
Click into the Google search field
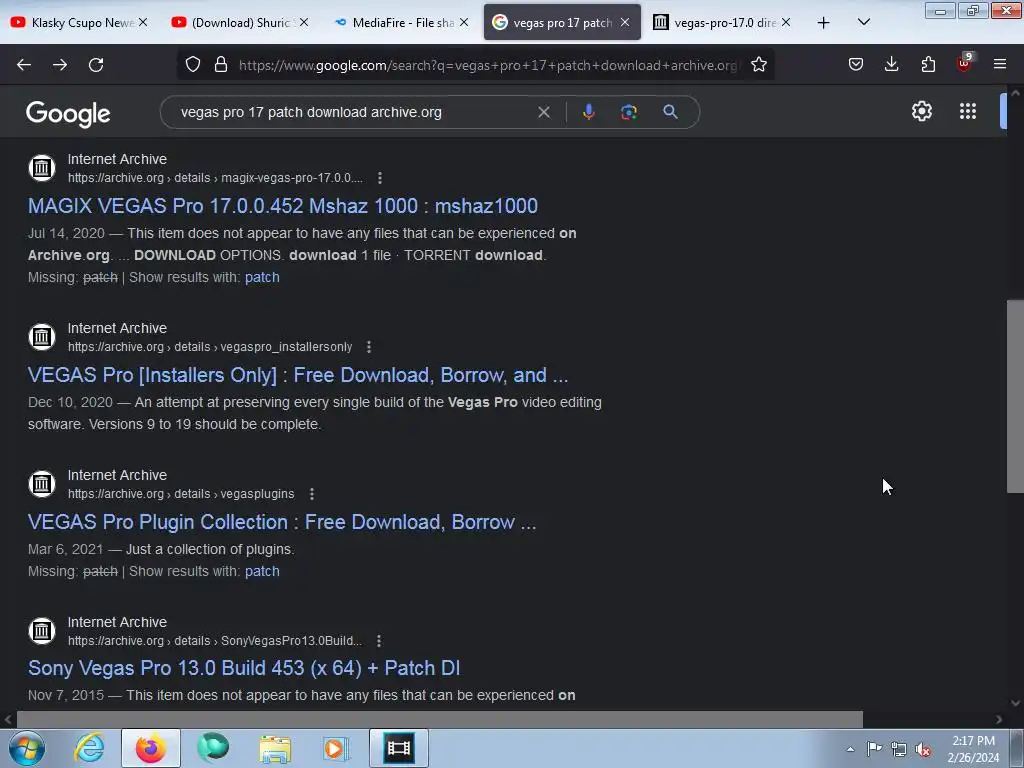pyautogui.click(x=353, y=112)
